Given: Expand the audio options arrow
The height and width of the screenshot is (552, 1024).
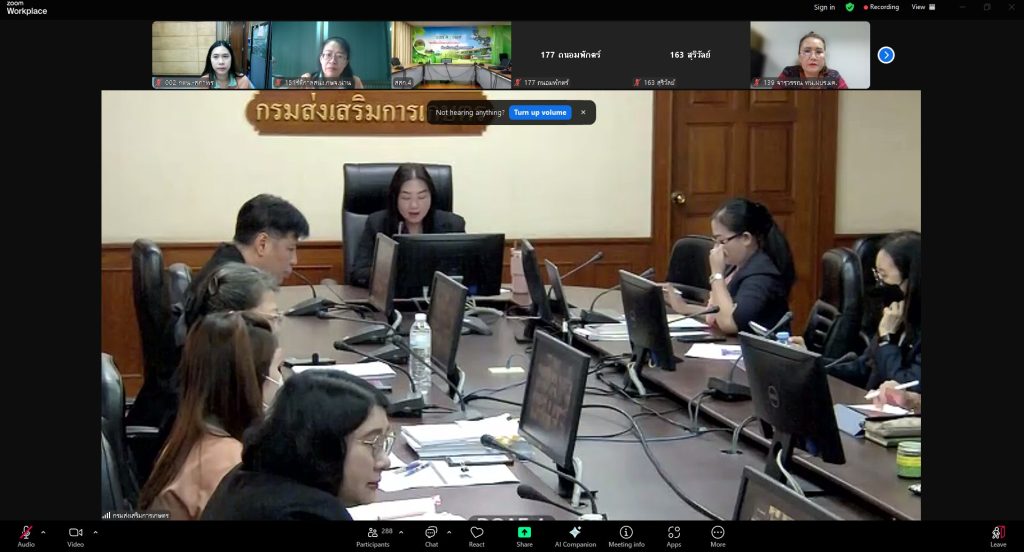Looking at the screenshot, I should 43,532.
